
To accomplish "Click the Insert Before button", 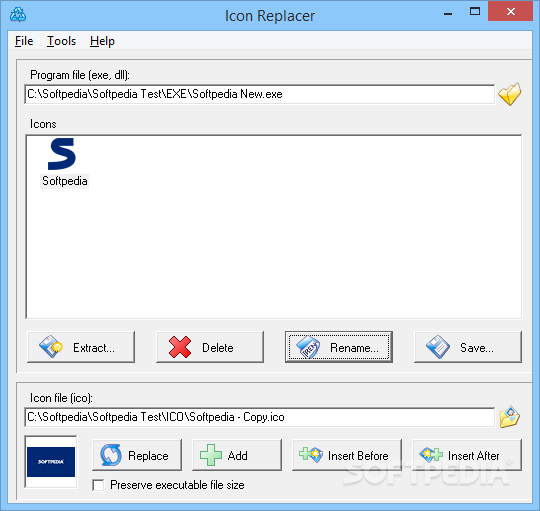I will [x=347, y=455].
